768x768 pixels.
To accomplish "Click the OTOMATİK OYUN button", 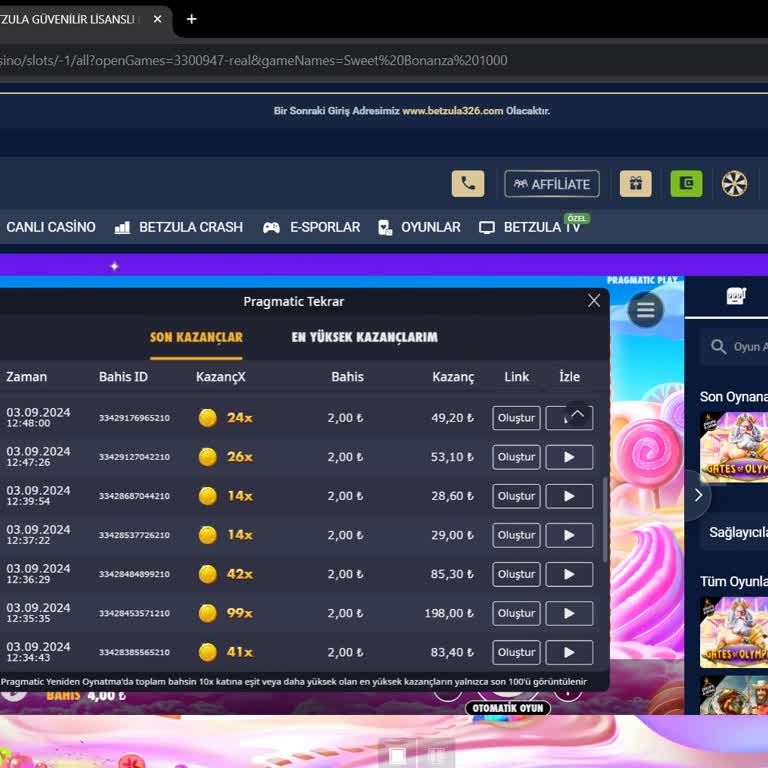I will (508, 708).
